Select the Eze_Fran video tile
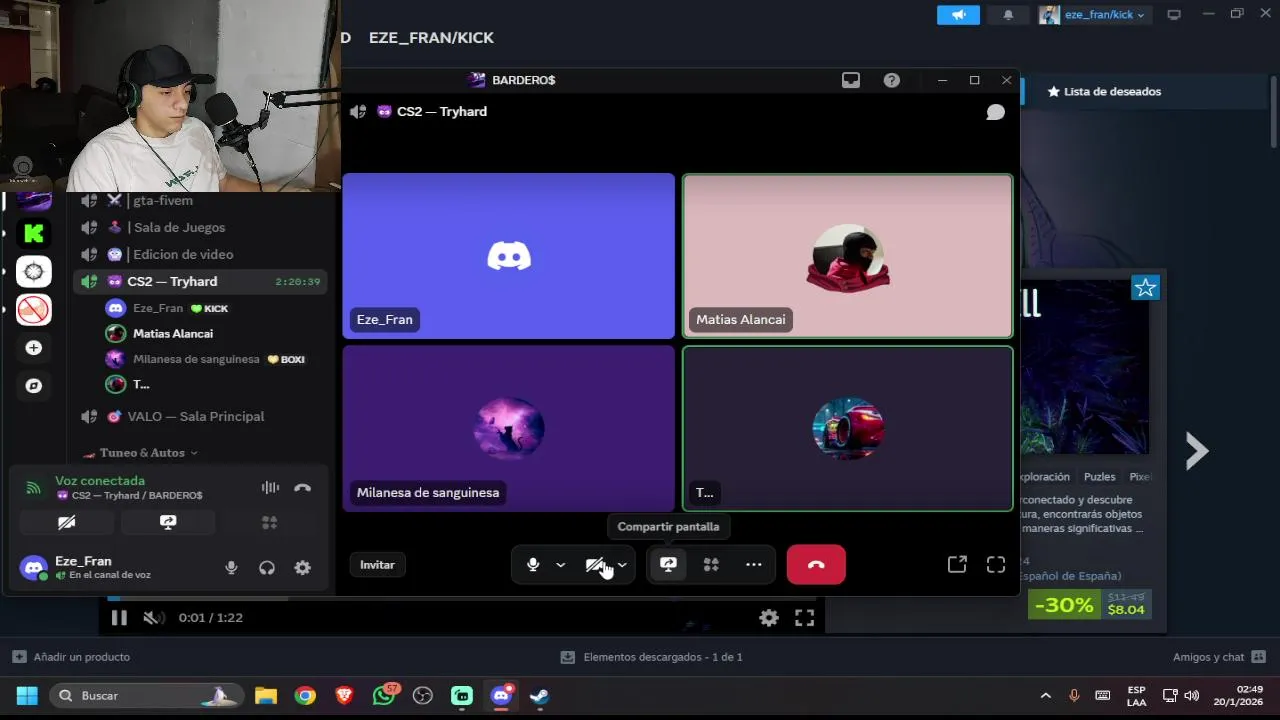 (x=509, y=256)
